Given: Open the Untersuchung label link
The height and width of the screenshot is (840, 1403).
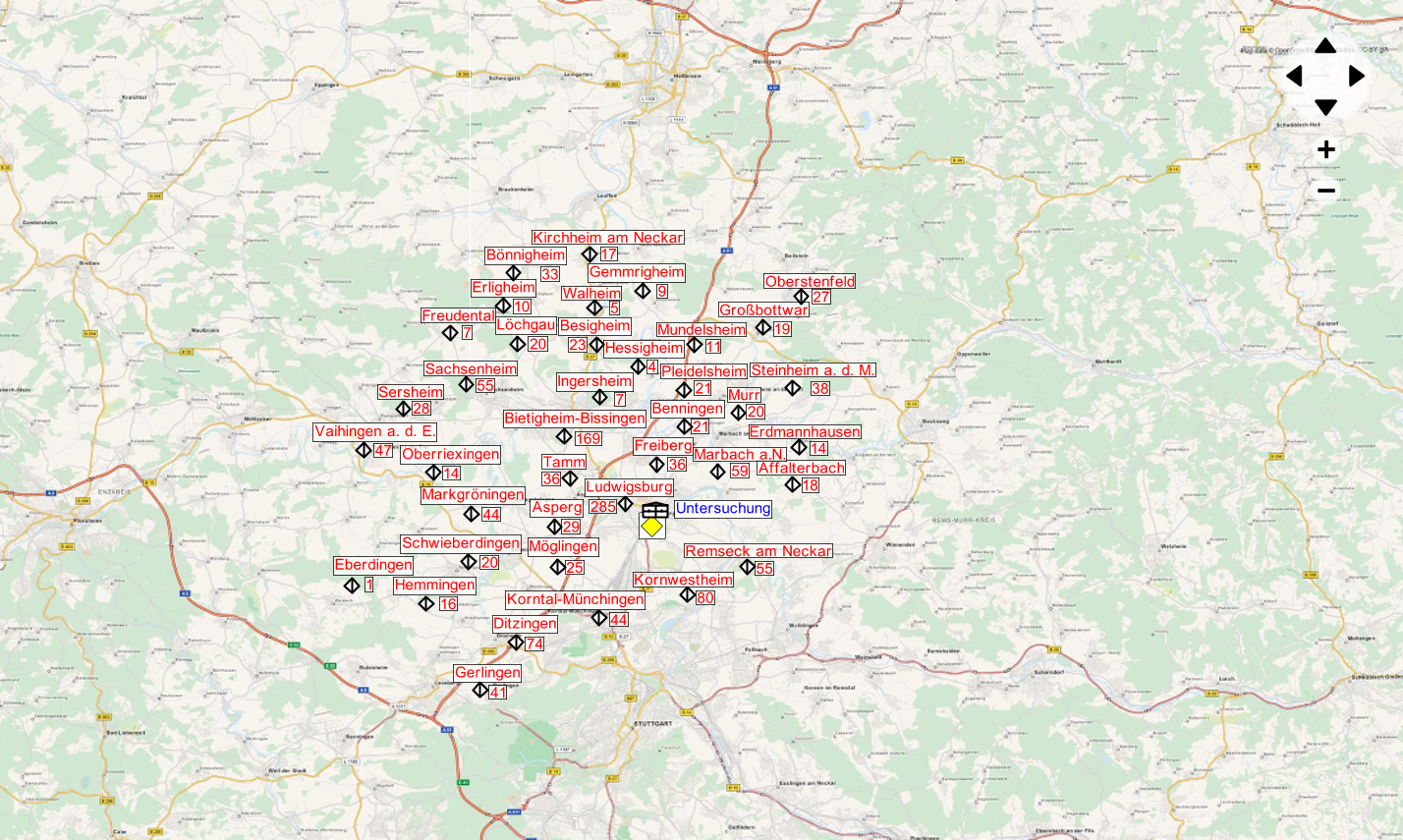Looking at the screenshot, I should click(723, 509).
